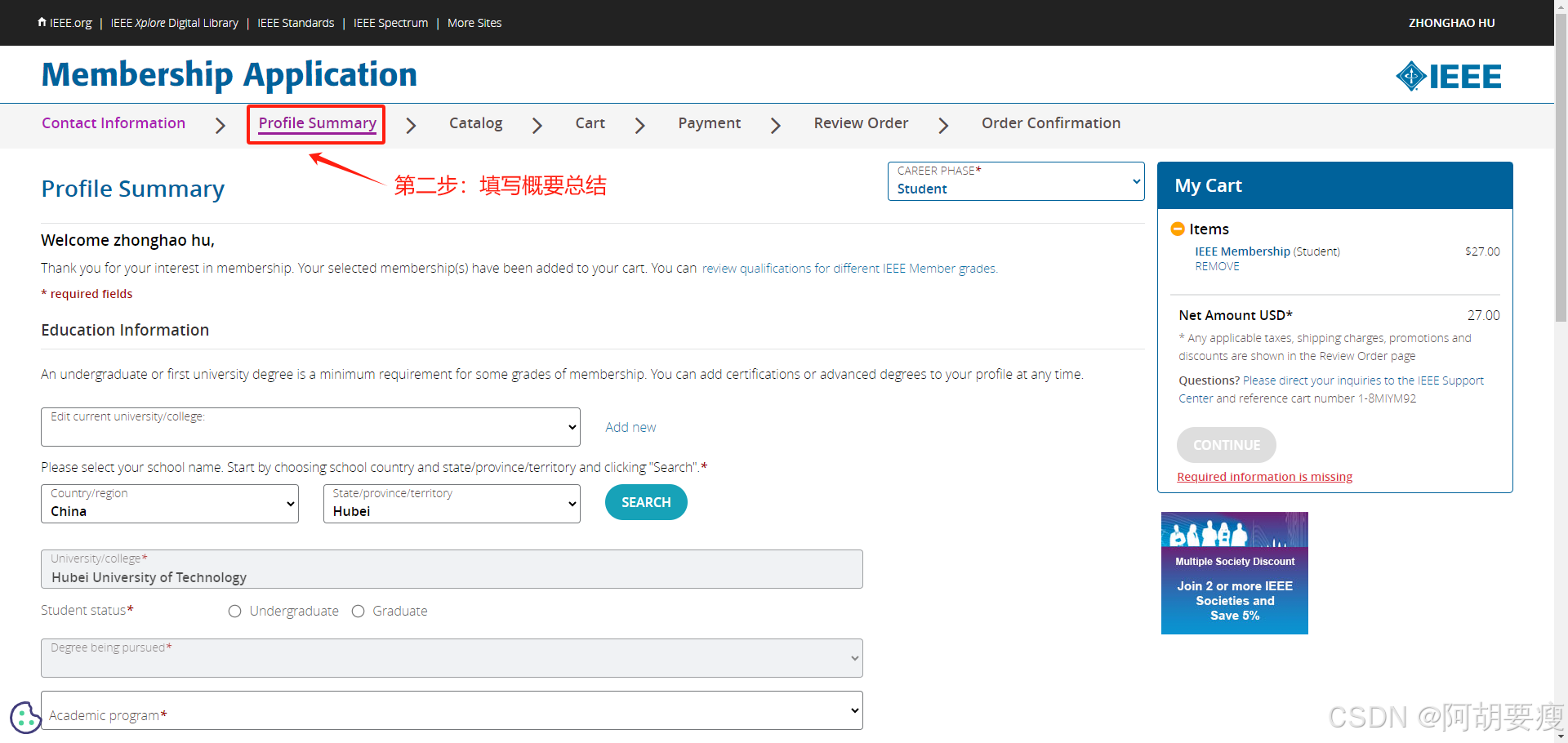Click the Net Amount USD value 27.00
The image size is (1568, 743).
(1483, 315)
